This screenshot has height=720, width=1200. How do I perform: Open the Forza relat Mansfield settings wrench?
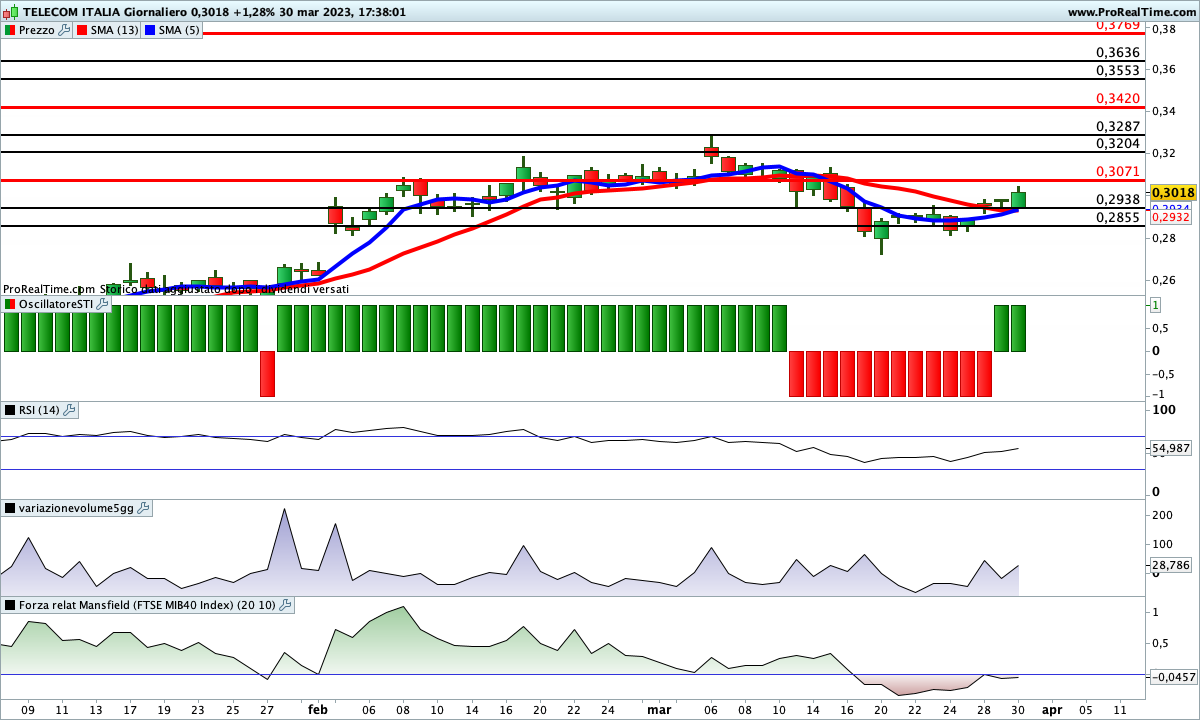(x=285, y=605)
